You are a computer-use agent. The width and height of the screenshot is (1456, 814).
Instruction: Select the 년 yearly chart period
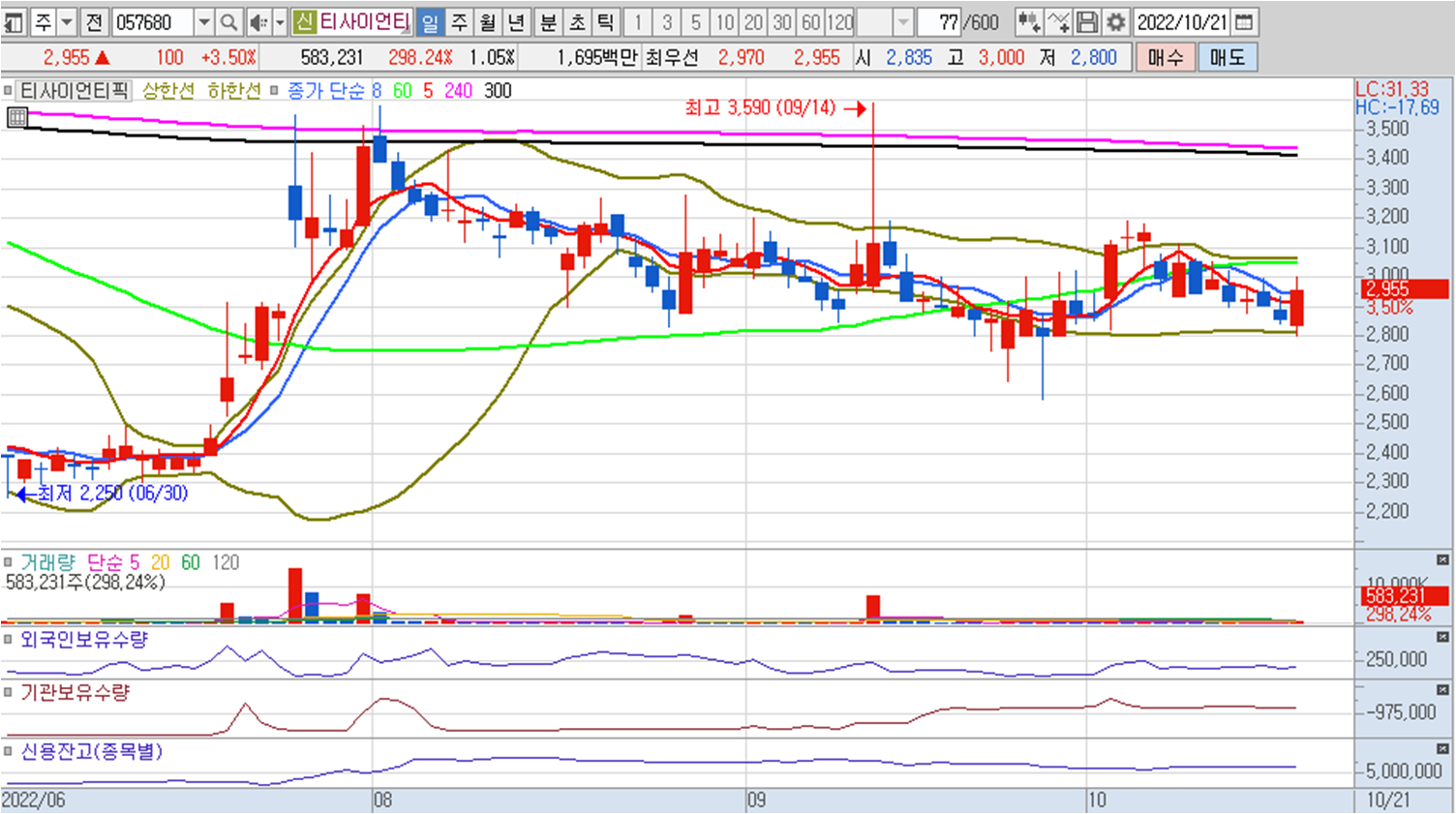tap(516, 21)
